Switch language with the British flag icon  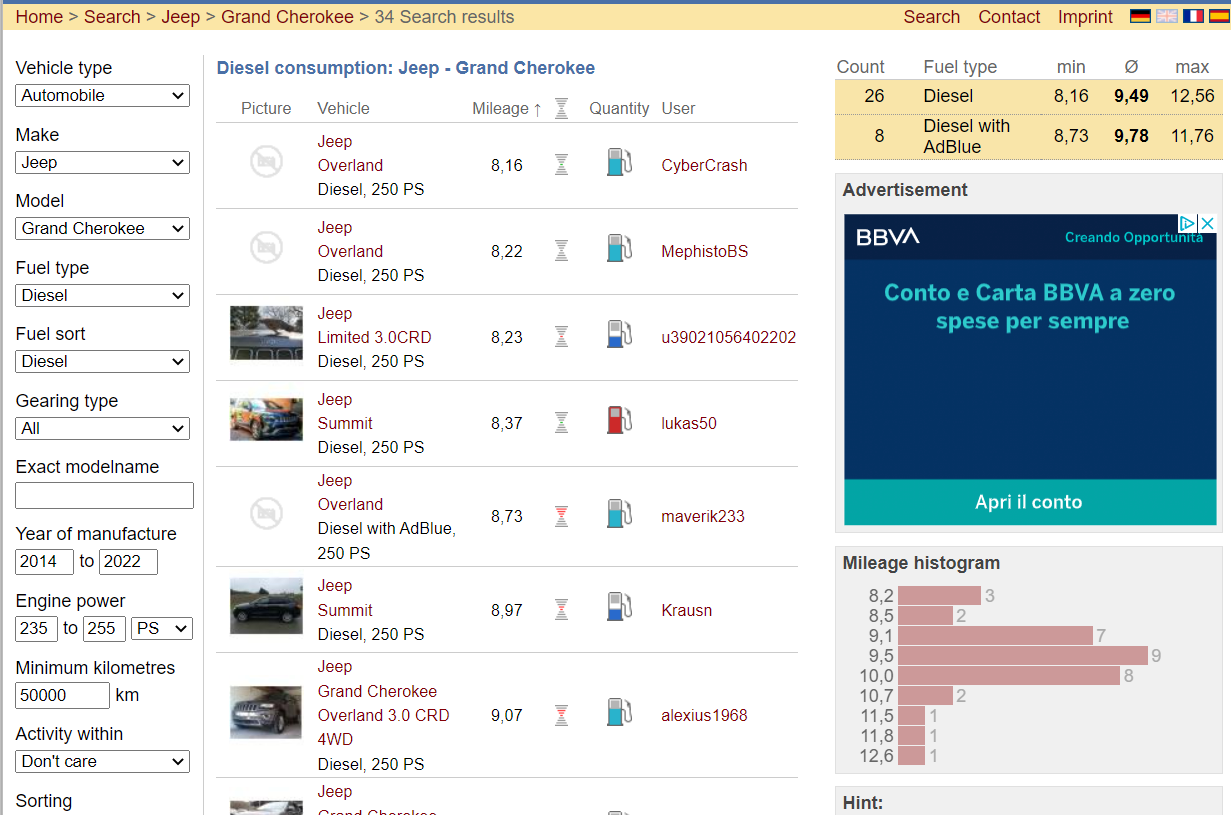[1166, 16]
